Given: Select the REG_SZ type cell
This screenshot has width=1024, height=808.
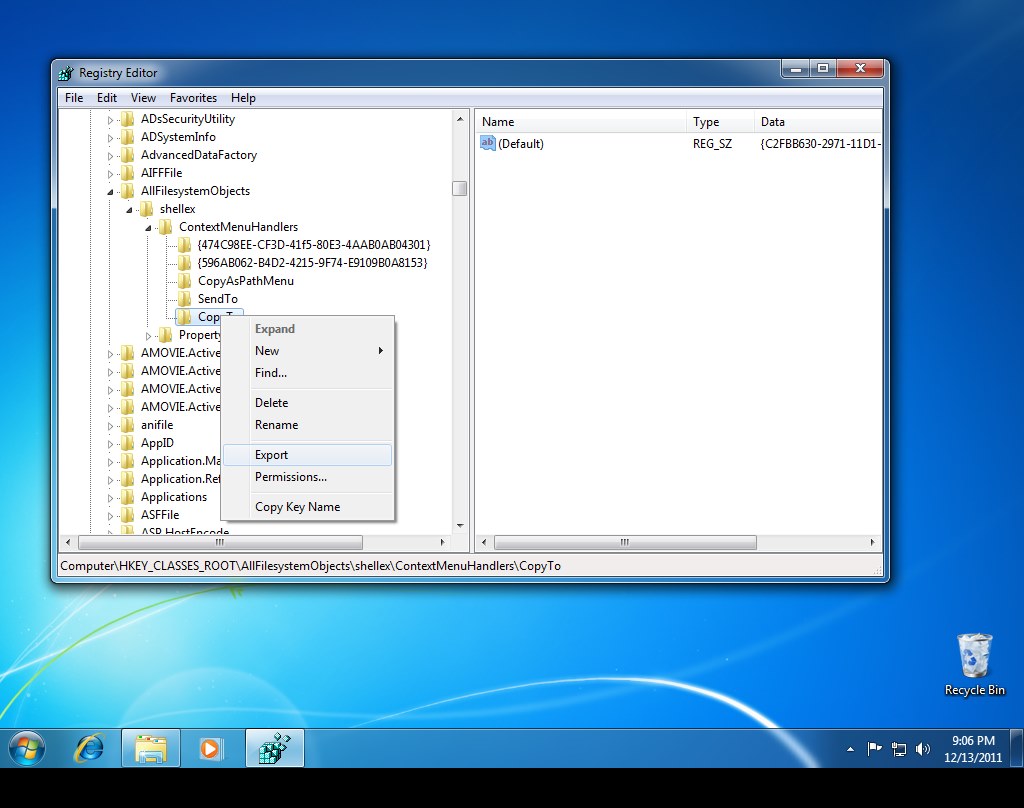Looking at the screenshot, I should pos(712,144).
